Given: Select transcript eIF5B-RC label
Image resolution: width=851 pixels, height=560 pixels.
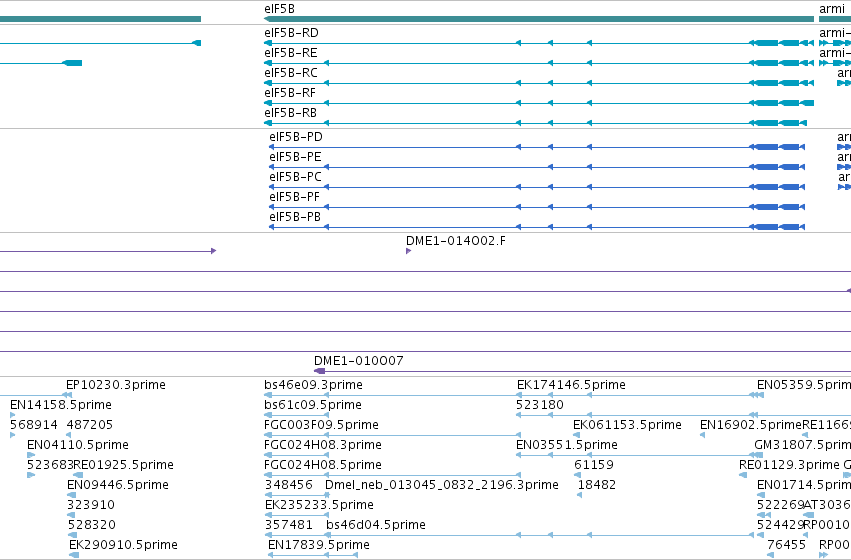Looking at the screenshot, I should [x=291, y=73].
